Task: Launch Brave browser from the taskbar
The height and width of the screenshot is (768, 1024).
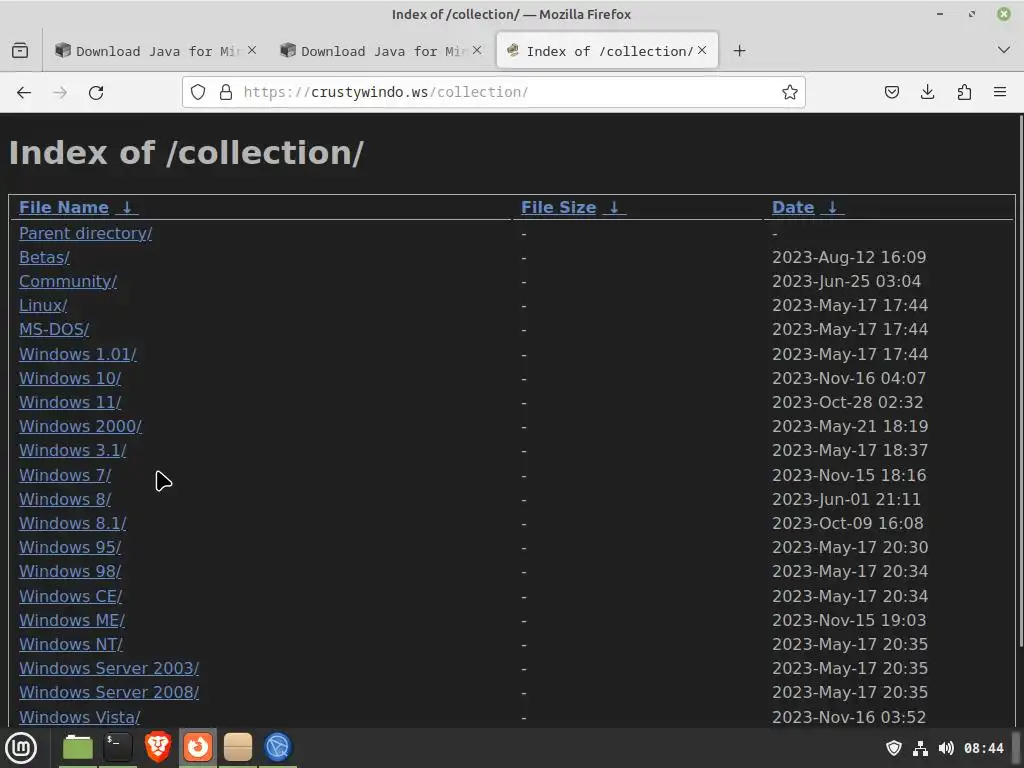Action: pos(158,748)
